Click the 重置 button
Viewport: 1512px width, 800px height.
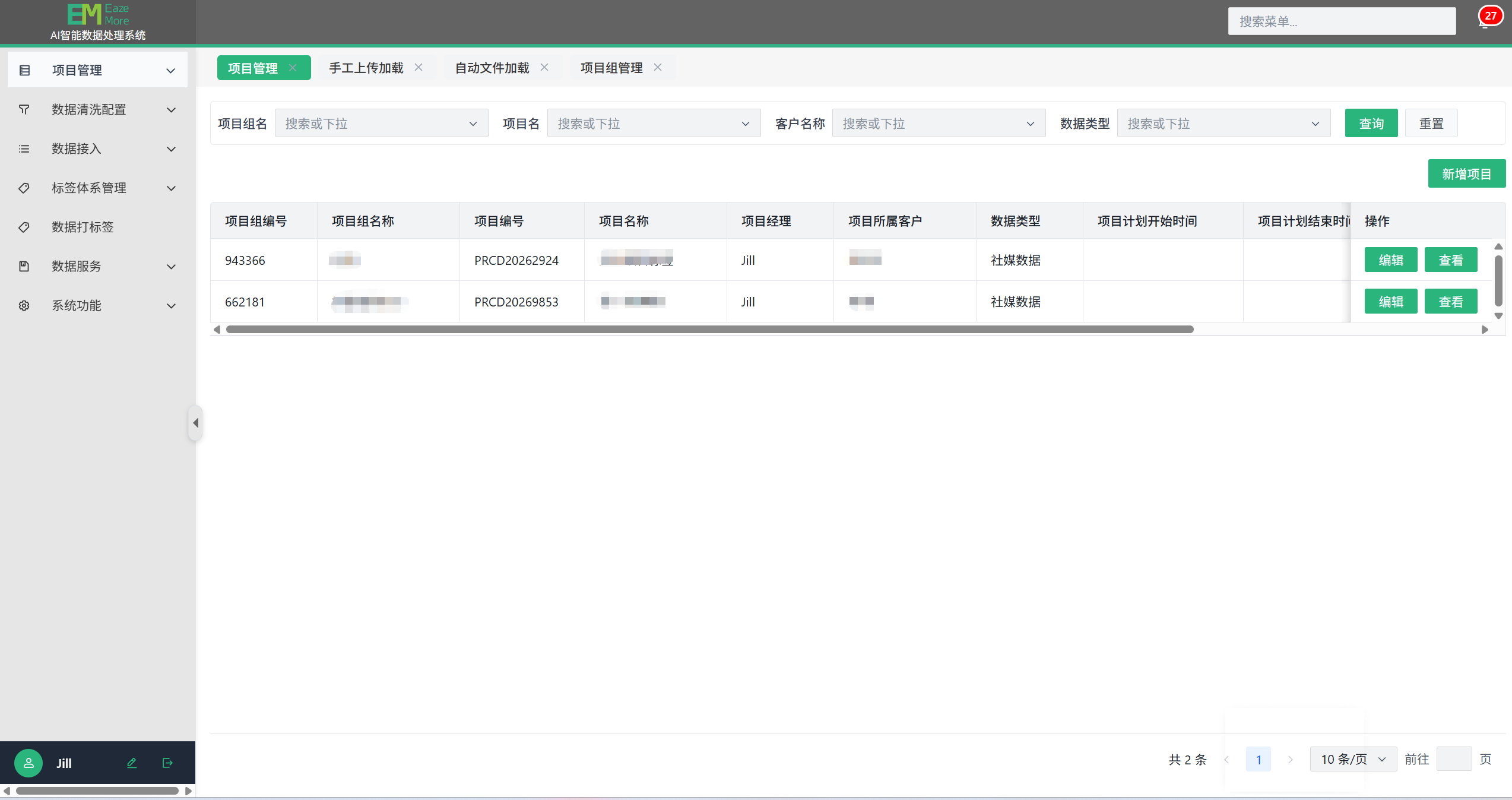pyautogui.click(x=1431, y=124)
